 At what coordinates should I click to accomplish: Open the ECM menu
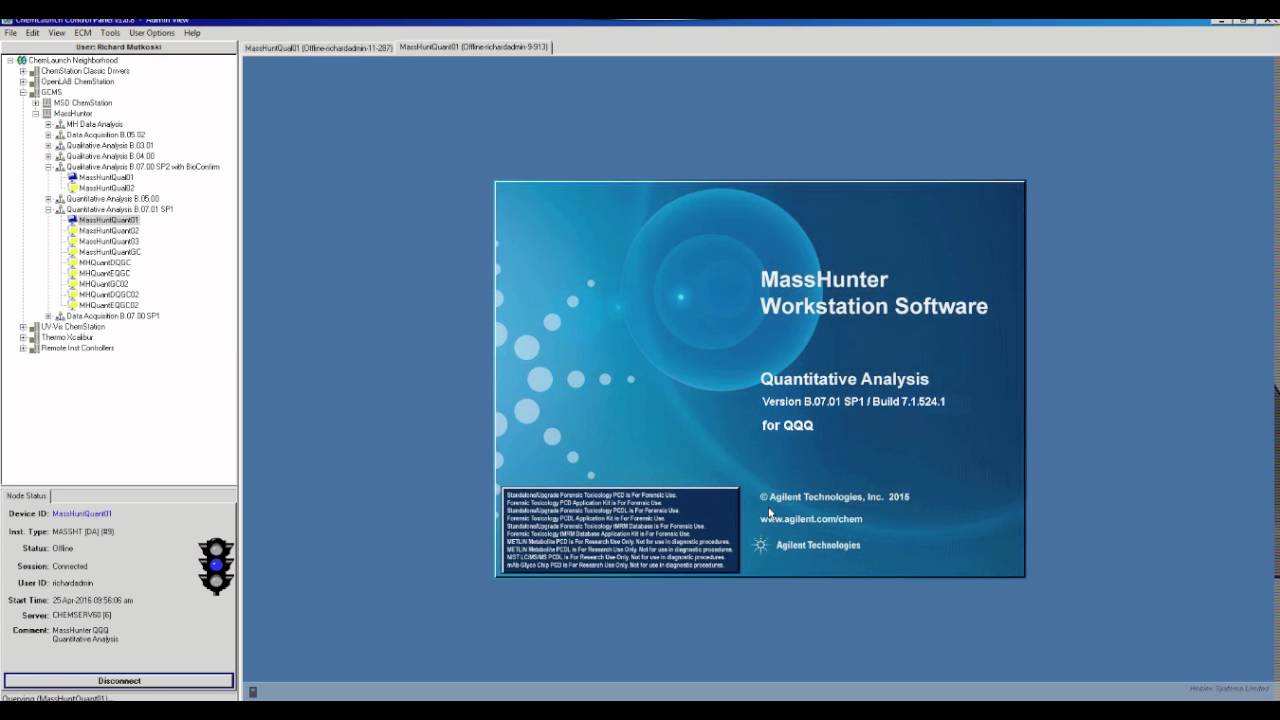pos(82,33)
